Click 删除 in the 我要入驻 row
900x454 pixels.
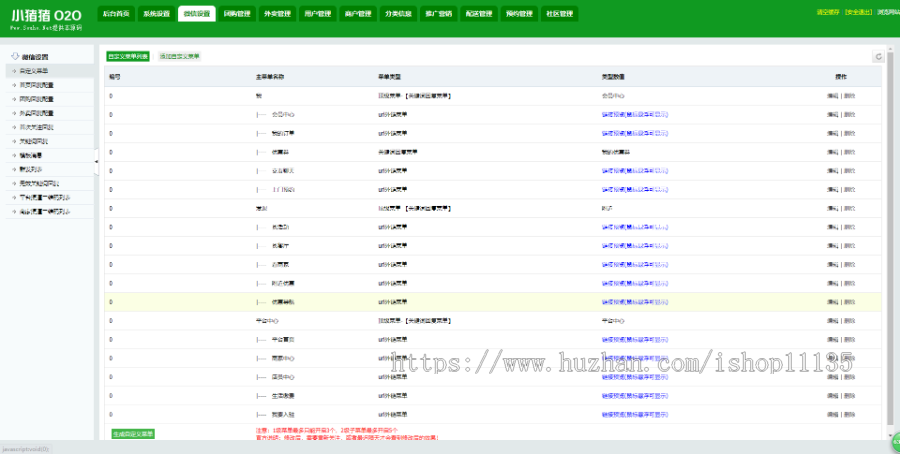tap(849, 414)
